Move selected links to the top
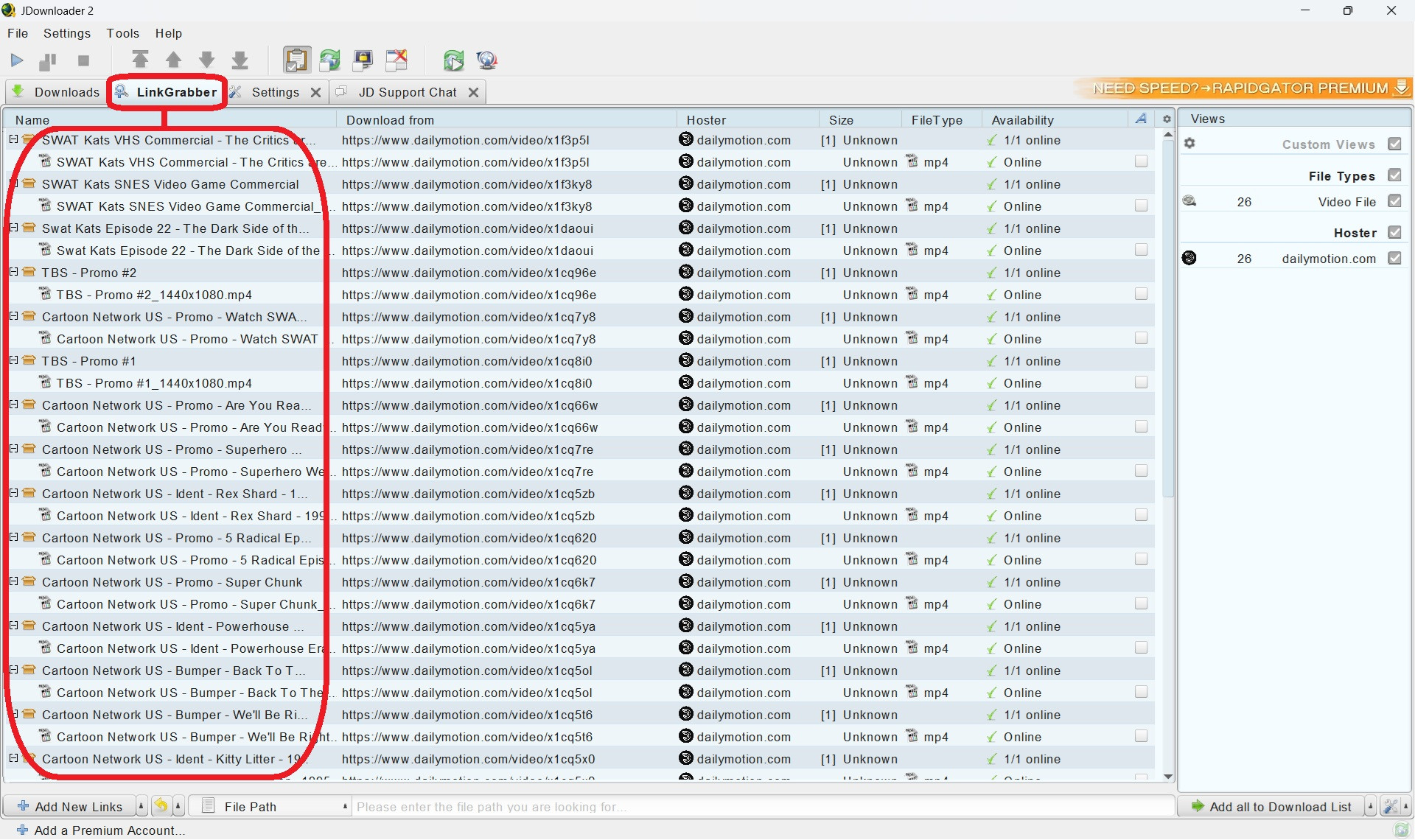The height and width of the screenshot is (840, 1415). [x=140, y=60]
